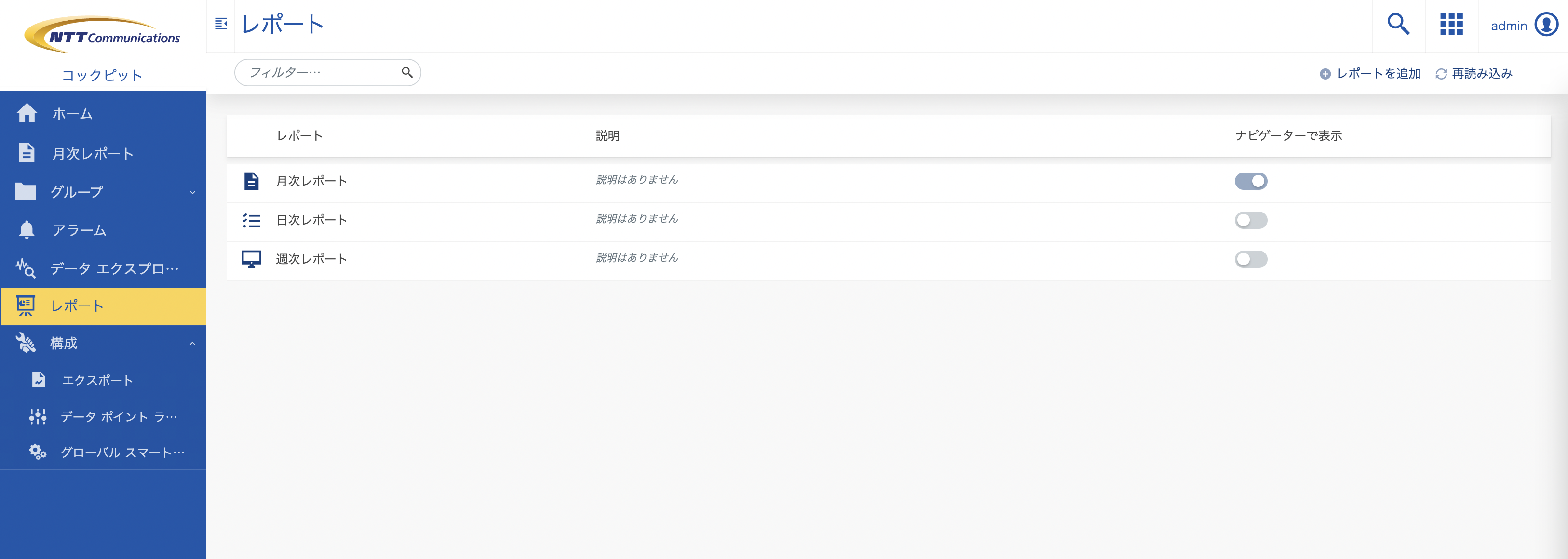The height and width of the screenshot is (559, 1568).
Task: Click the アラーム bell icon
Action: click(x=27, y=229)
